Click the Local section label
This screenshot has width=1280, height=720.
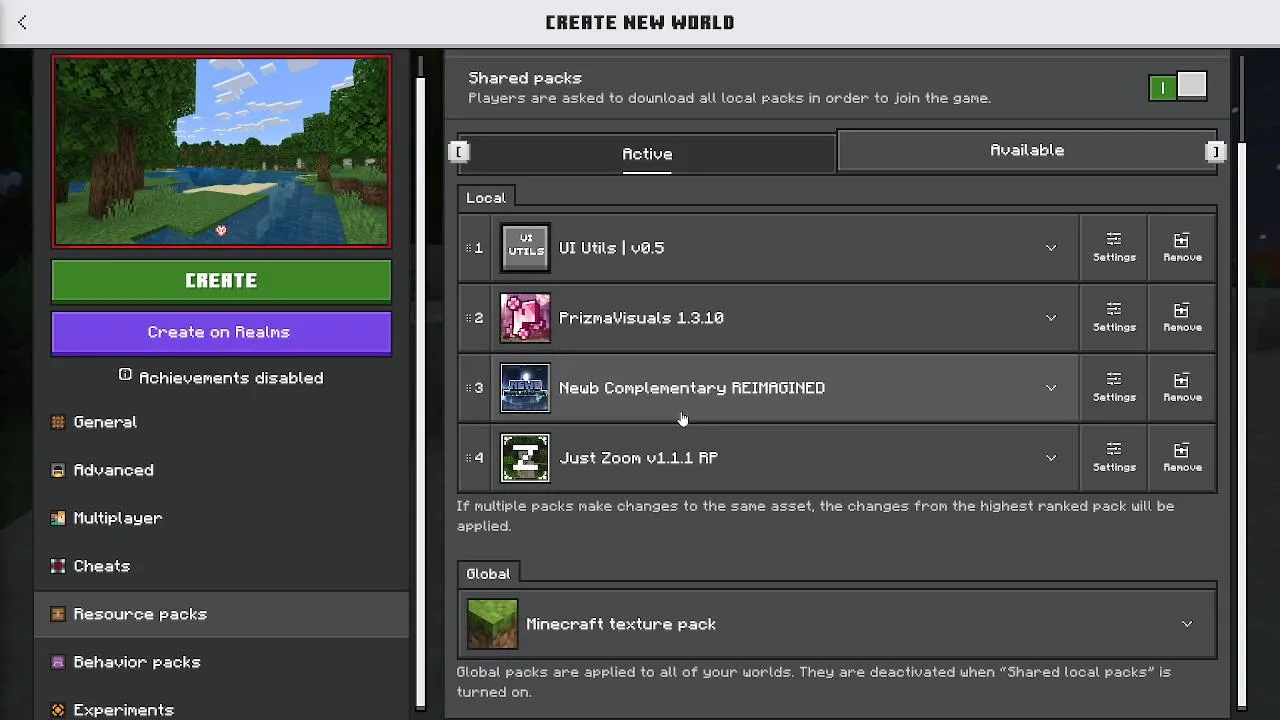point(486,198)
